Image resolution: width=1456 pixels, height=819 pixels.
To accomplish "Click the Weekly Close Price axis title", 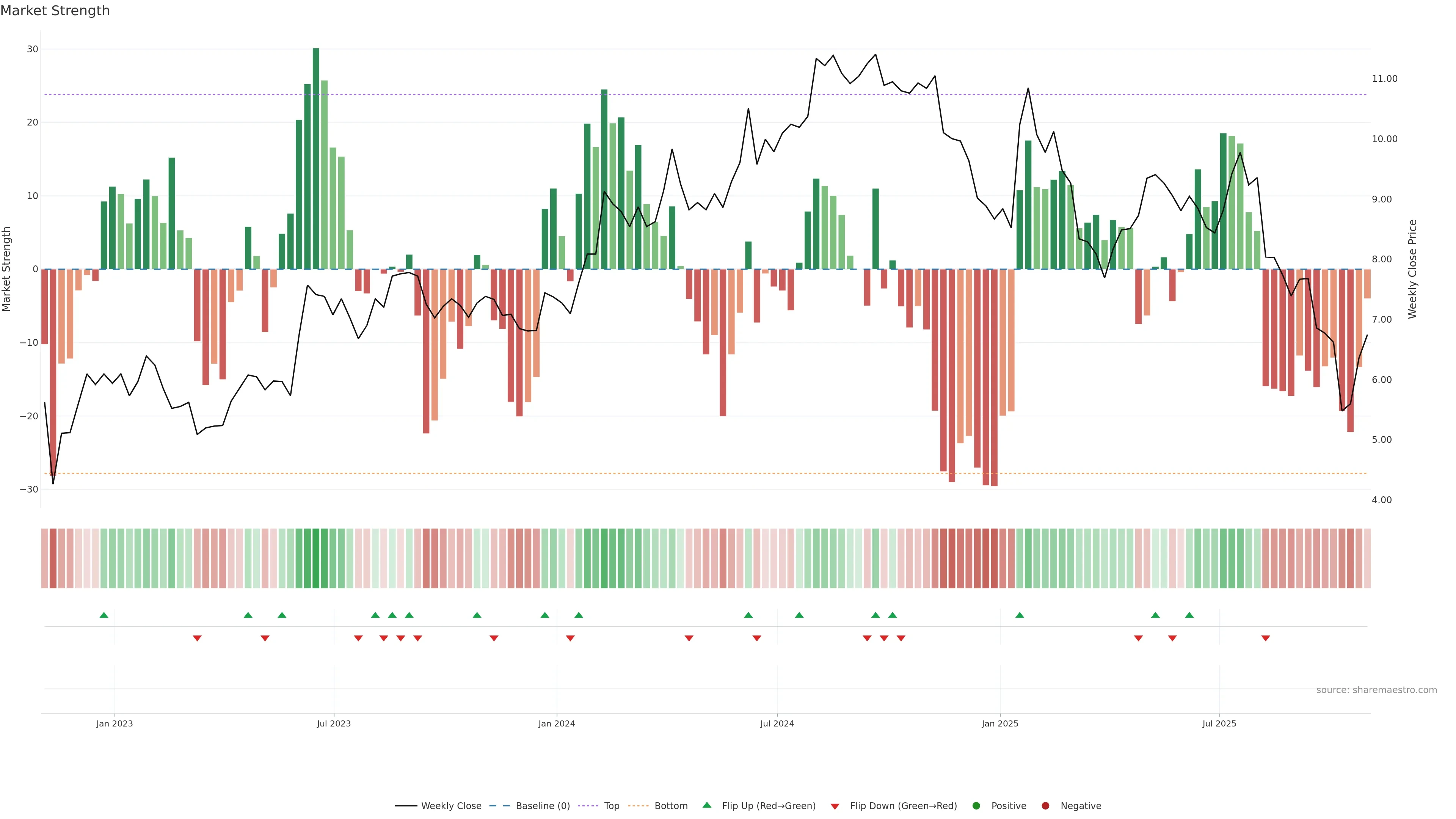I will (x=1412, y=269).
